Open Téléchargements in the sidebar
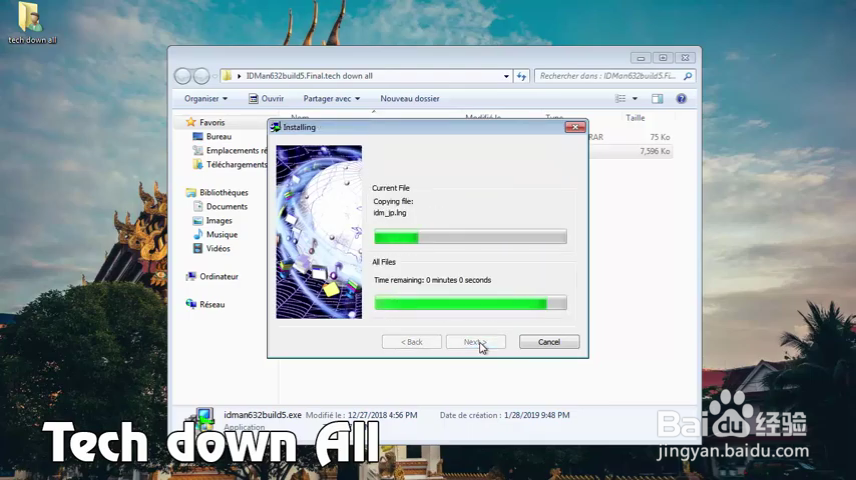This screenshot has height=480, width=856. (230, 164)
